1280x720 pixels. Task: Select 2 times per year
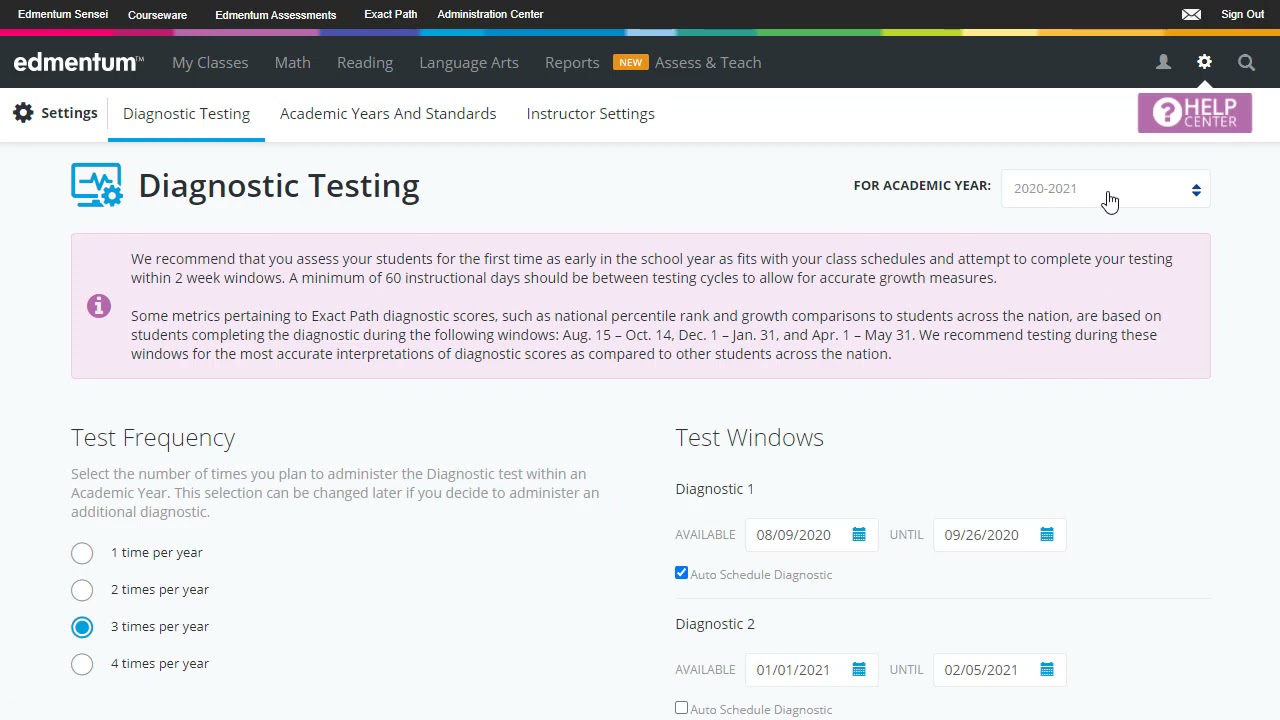[82, 590]
